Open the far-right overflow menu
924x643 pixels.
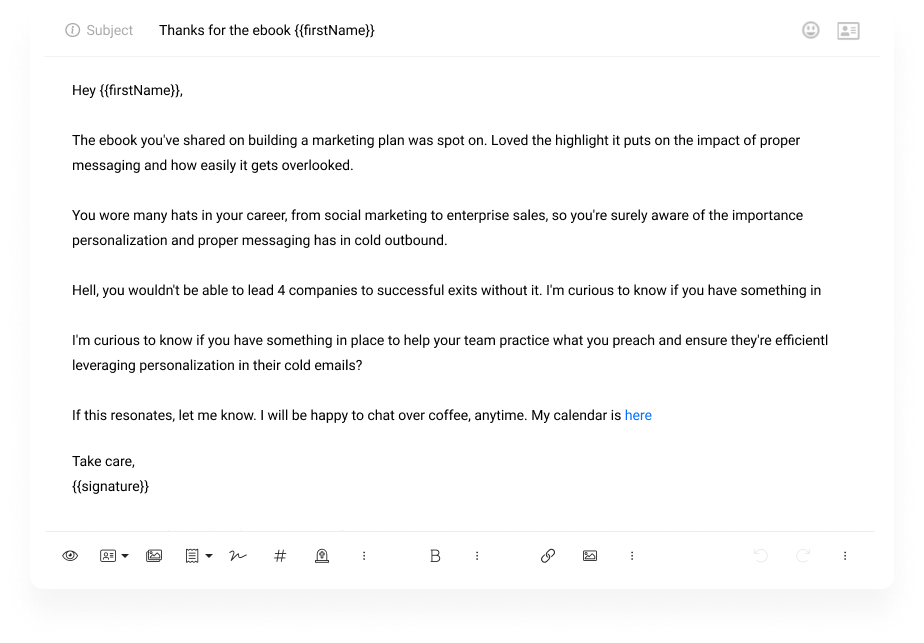pyautogui.click(x=845, y=556)
